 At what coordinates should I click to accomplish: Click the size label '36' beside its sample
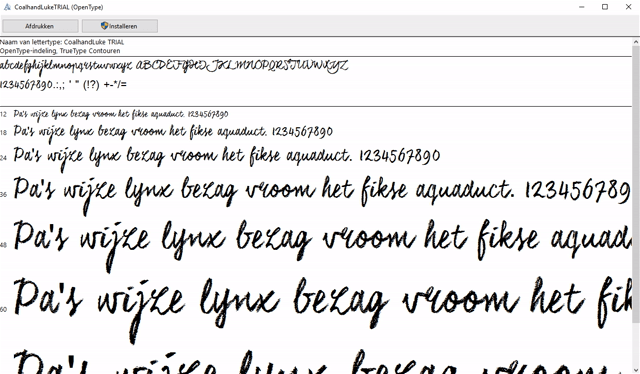click(x=4, y=194)
